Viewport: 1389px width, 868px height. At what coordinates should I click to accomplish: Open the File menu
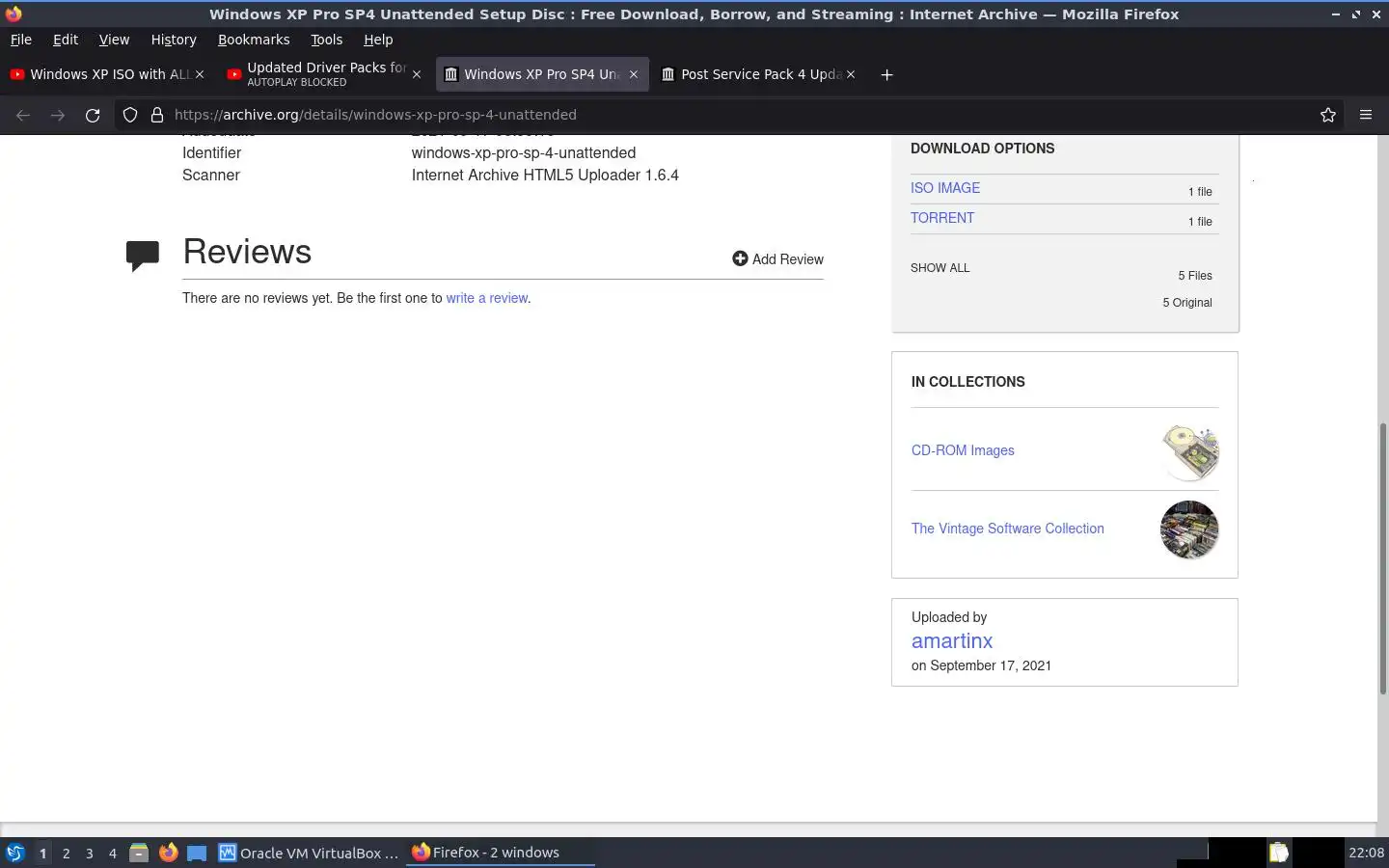(x=20, y=40)
